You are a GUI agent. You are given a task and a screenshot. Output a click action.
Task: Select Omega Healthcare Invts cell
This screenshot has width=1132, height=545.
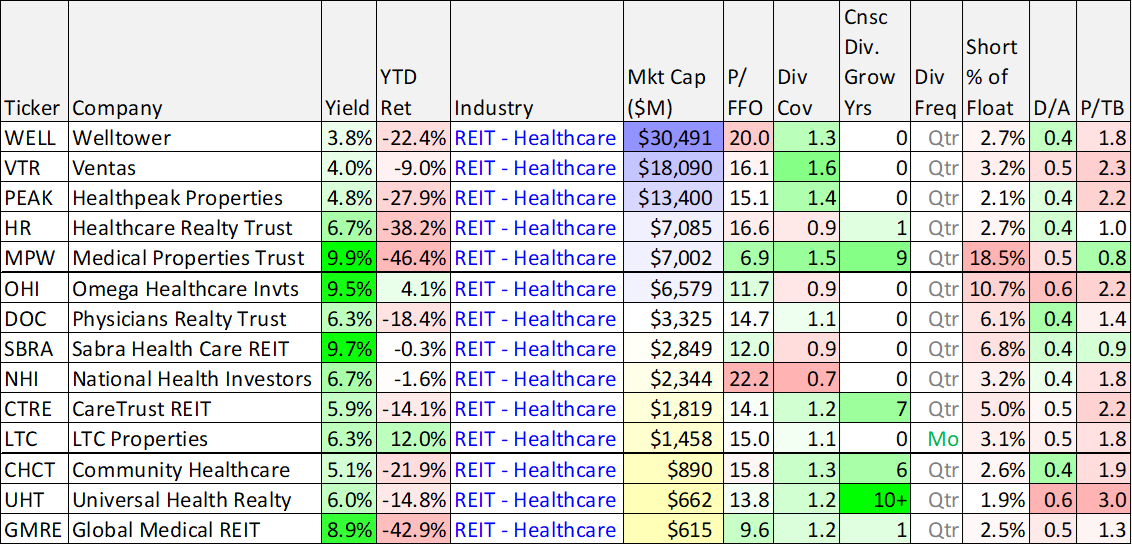(195, 289)
